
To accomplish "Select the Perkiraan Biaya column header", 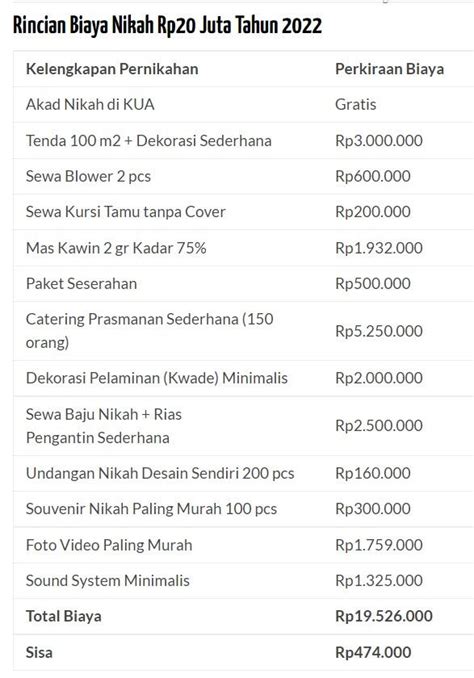I will (x=389, y=69).
